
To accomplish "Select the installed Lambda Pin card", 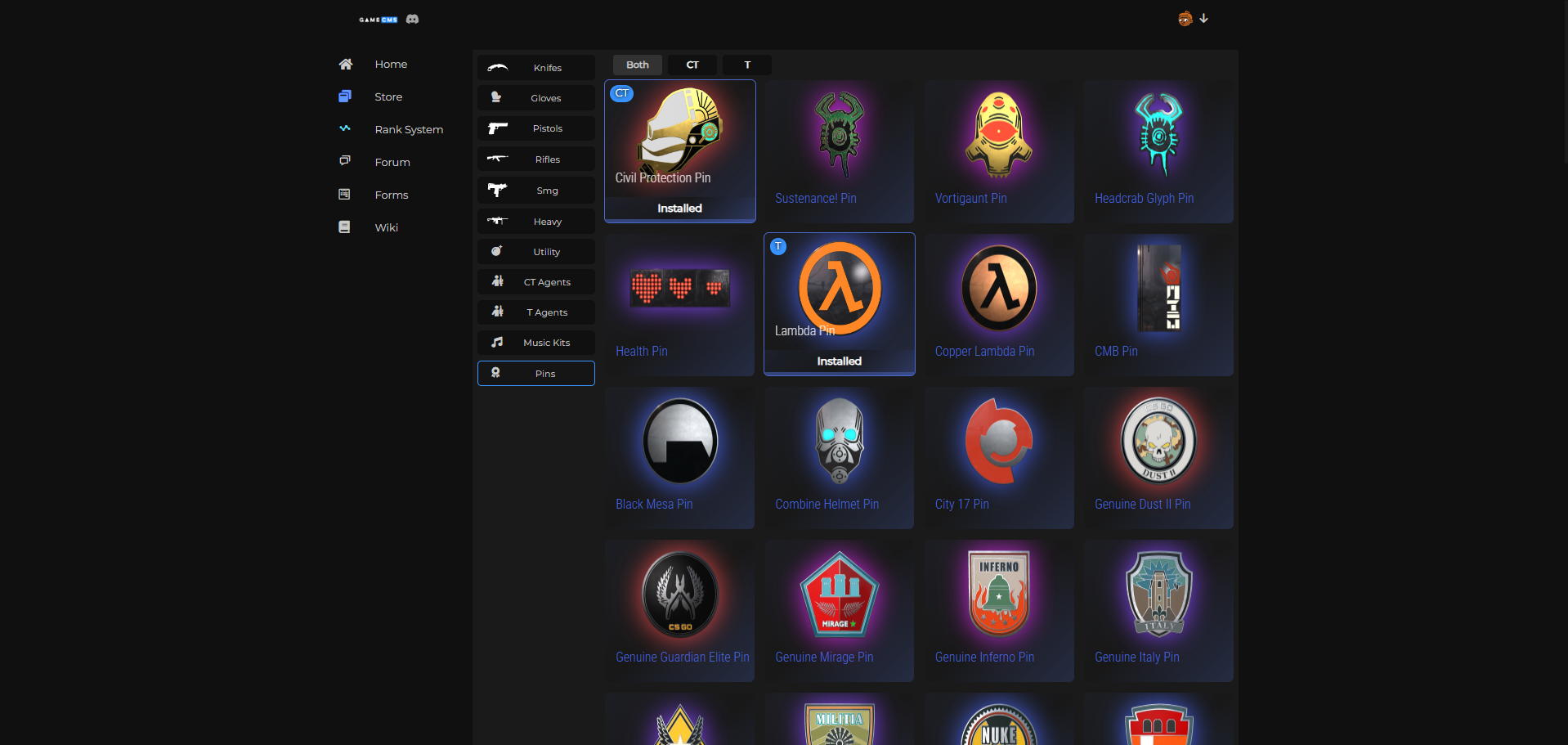I will 840,304.
